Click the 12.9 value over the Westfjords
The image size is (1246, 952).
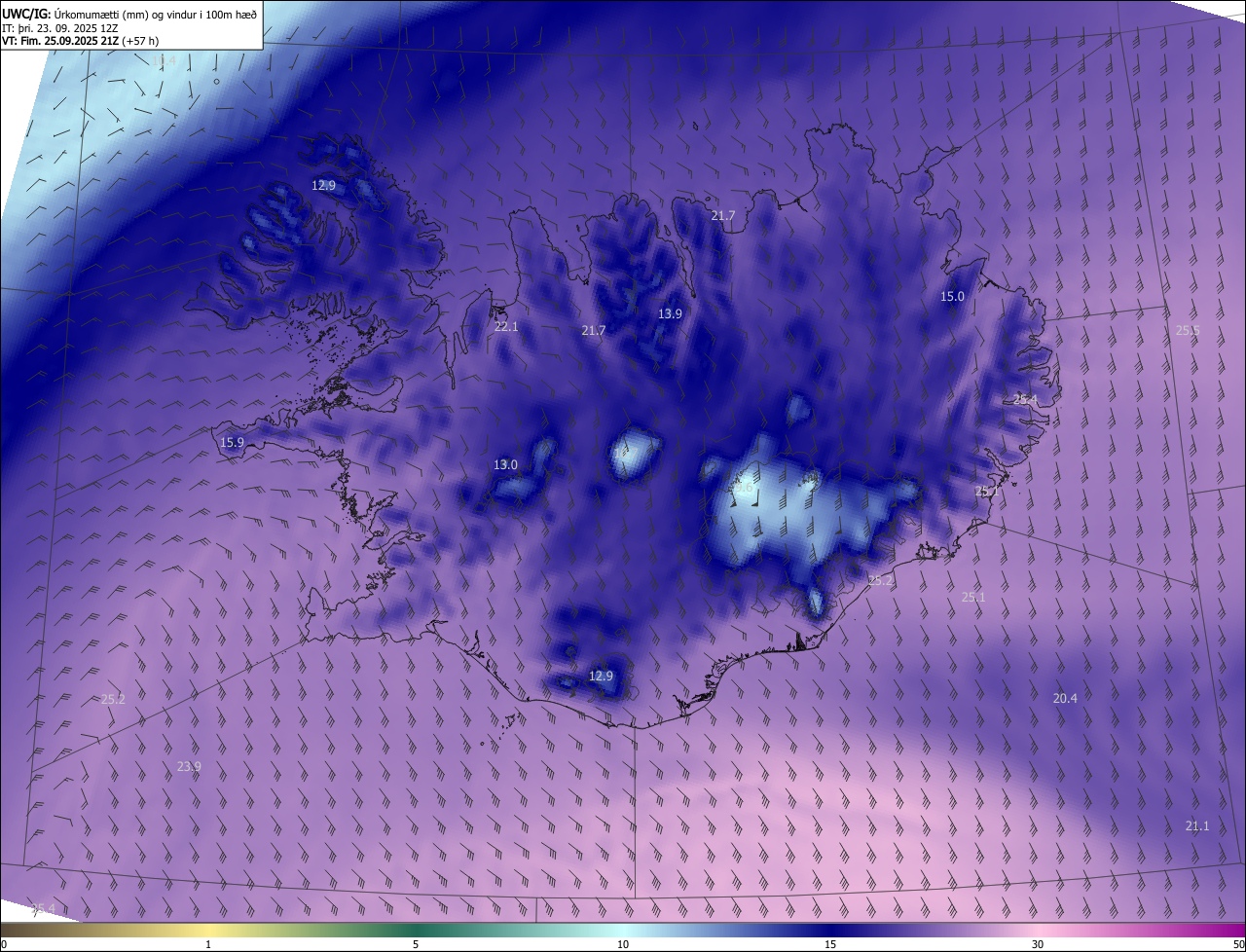[x=323, y=185]
